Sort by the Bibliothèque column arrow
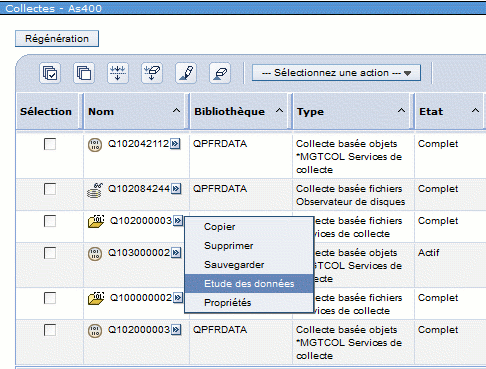The image size is (486, 369). pyautogui.click(x=279, y=111)
